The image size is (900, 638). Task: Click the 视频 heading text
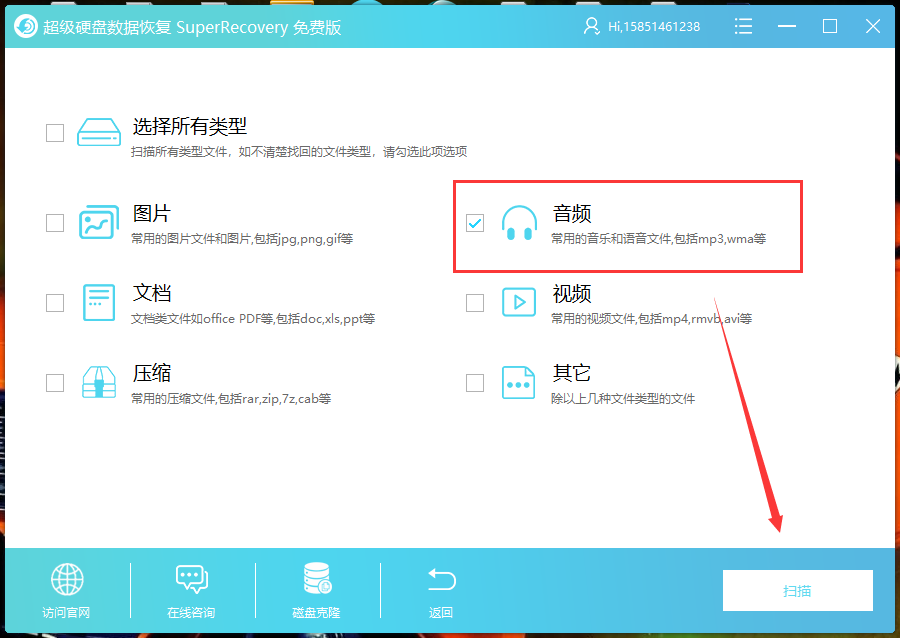tap(572, 294)
